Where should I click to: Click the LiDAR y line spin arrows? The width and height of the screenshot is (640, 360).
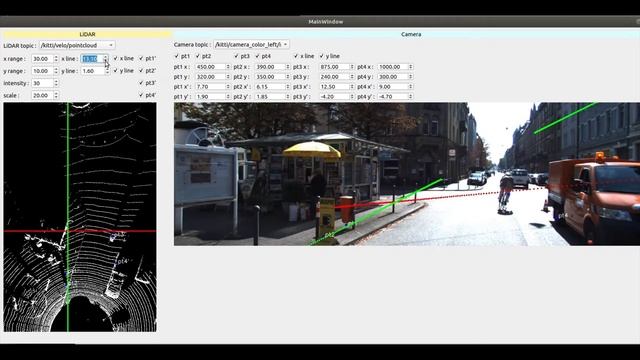pos(107,71)
